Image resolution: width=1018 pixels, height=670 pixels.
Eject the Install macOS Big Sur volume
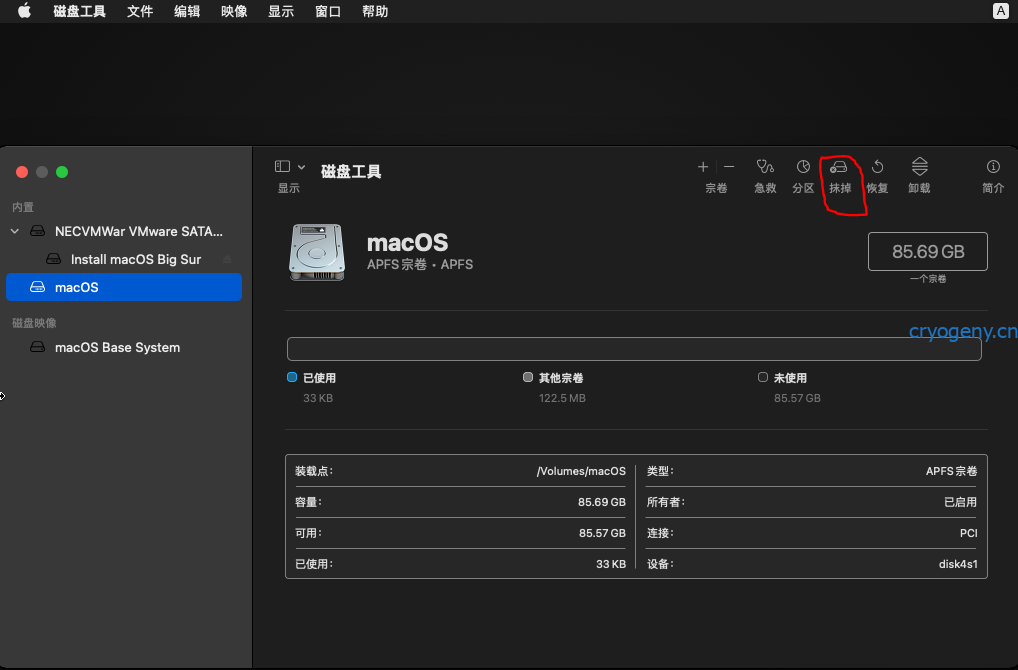(x=227, y=259)
